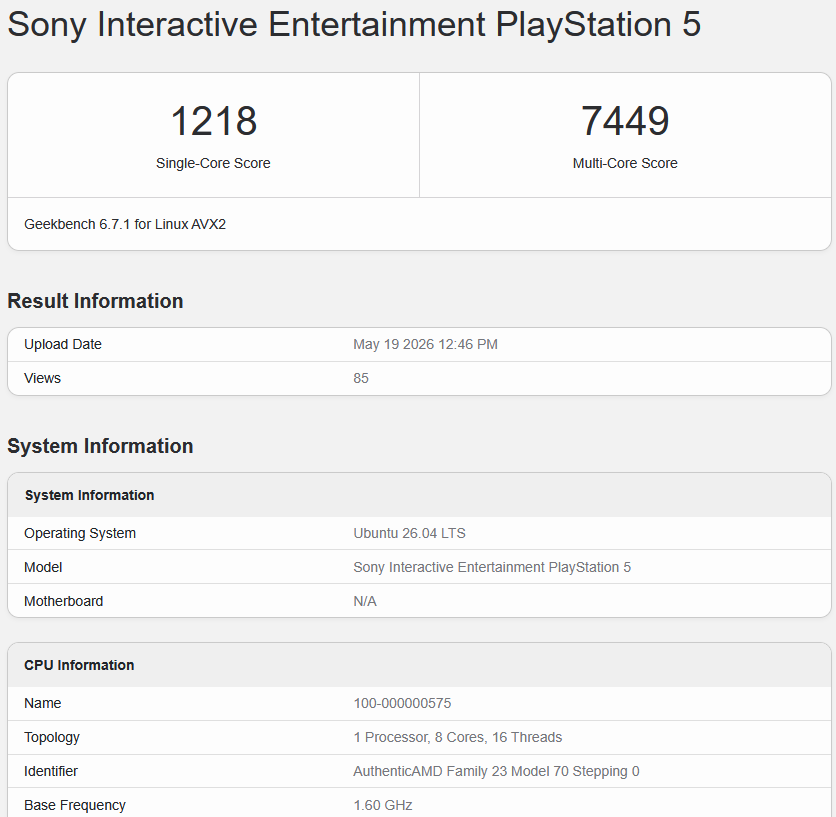Select the Topology label
This screenshot has width=836, height=817.
coord(52,738)
